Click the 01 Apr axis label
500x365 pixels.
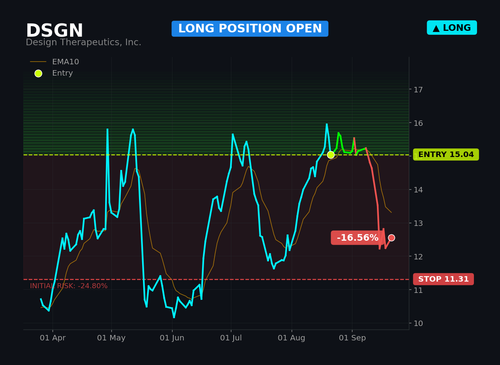click(x=52, y=338)
